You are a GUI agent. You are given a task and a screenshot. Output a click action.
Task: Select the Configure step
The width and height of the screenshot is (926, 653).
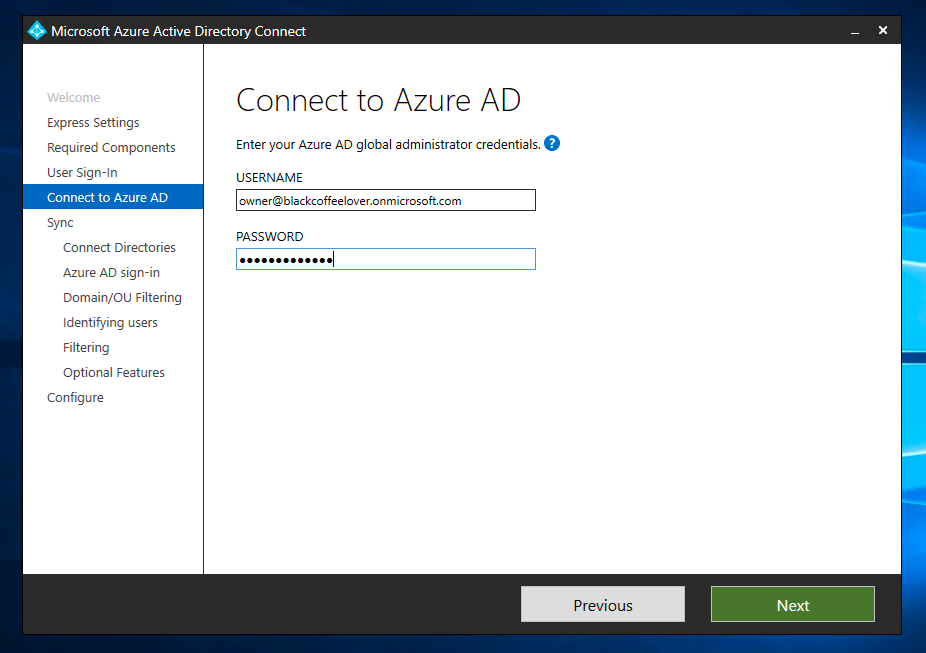coord(75,397)
